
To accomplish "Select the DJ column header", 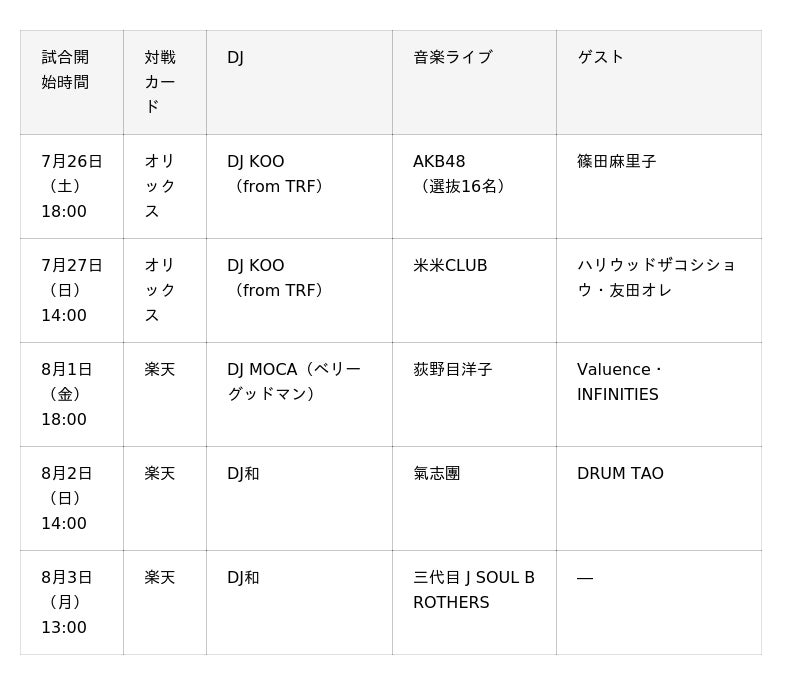I will point(236,58).
